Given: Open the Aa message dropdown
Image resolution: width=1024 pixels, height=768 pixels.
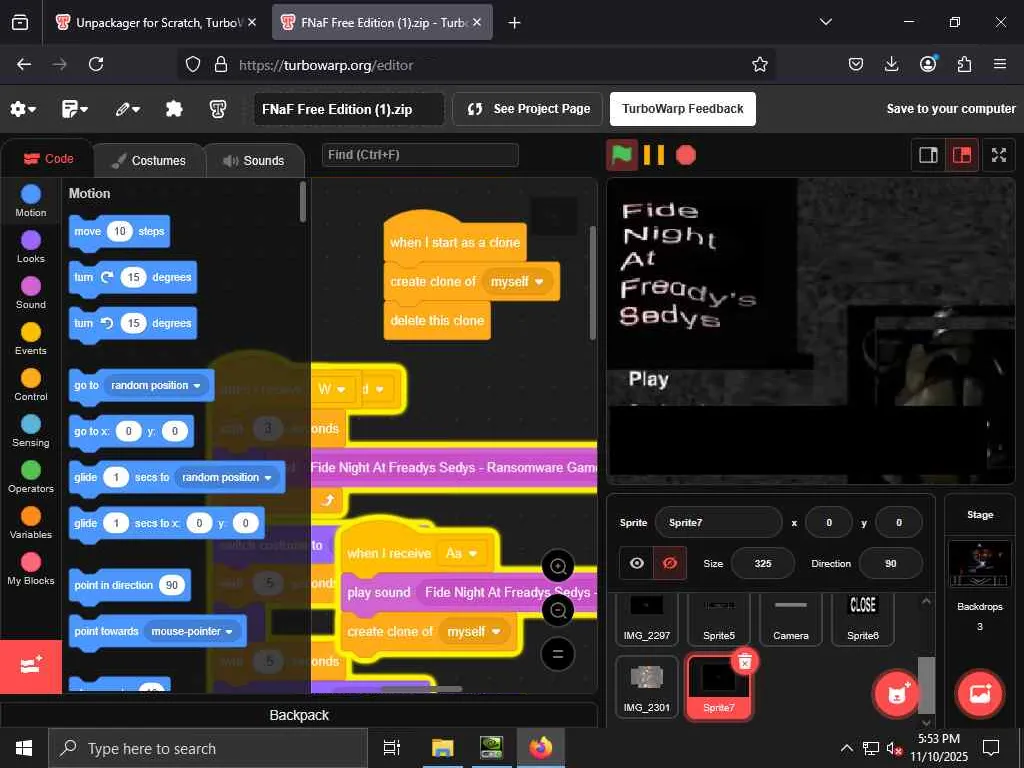Looking at the screenshot, I should tap(461, 553).
